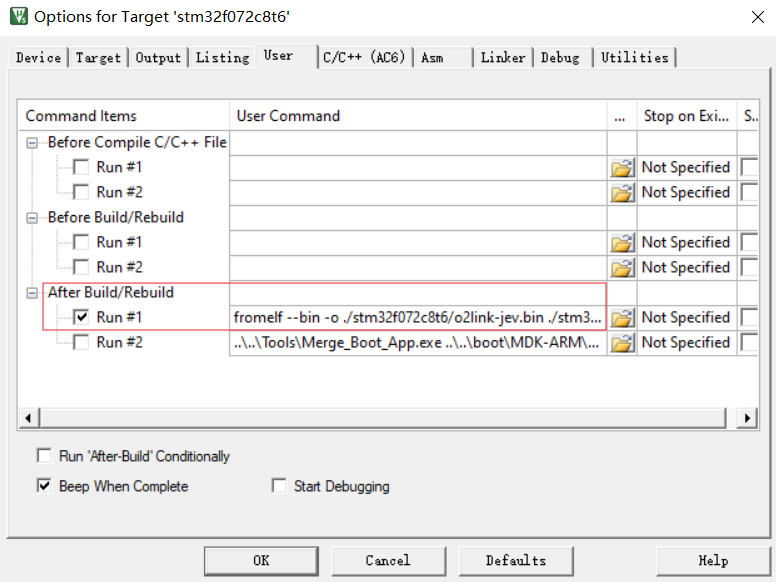This screenshot has width=776, height=582.
Task: Confirm options with OK button
Action: coord(261,561)
